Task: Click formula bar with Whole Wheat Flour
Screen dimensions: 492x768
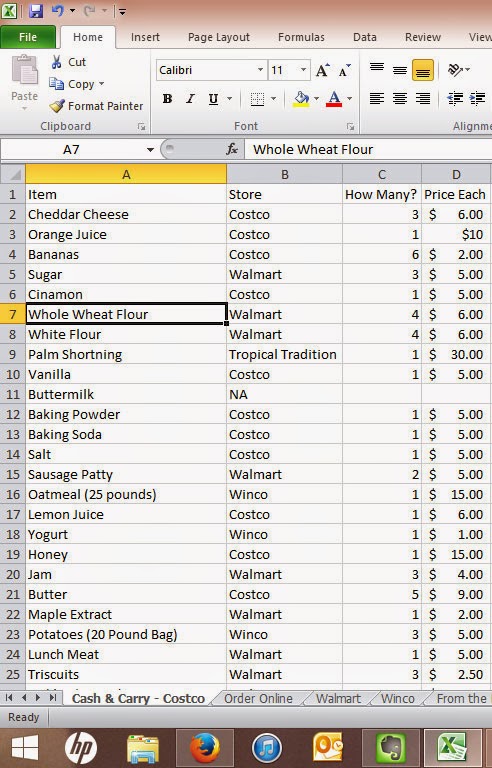Action: click(369, 149)
